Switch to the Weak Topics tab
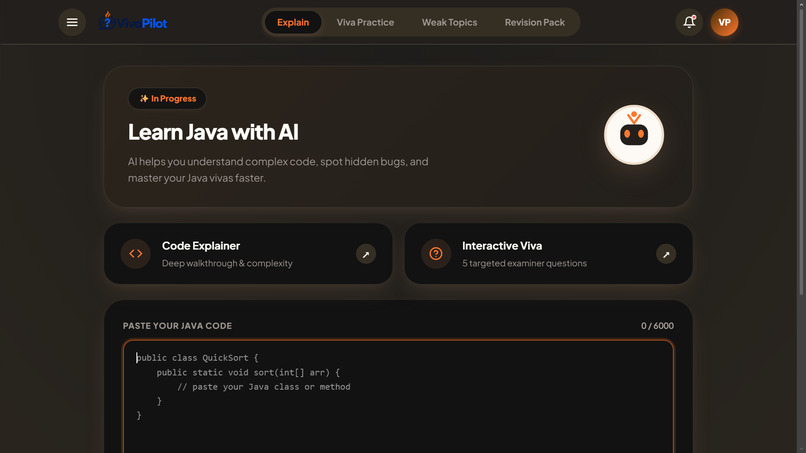The width and height of the screenshot is (806, 453). click(x=449, y=22)
